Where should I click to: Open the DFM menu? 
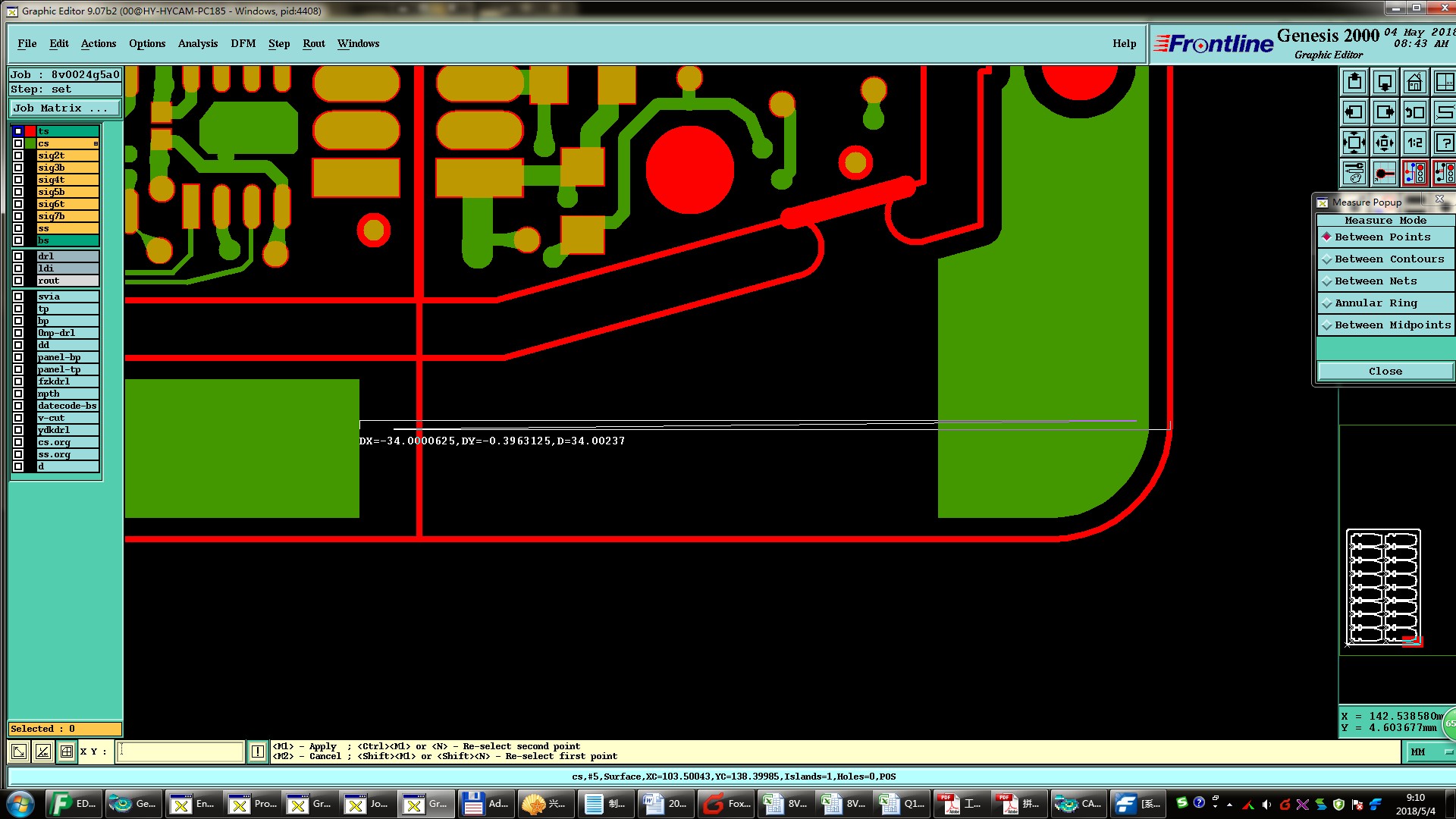coord(243,43)
